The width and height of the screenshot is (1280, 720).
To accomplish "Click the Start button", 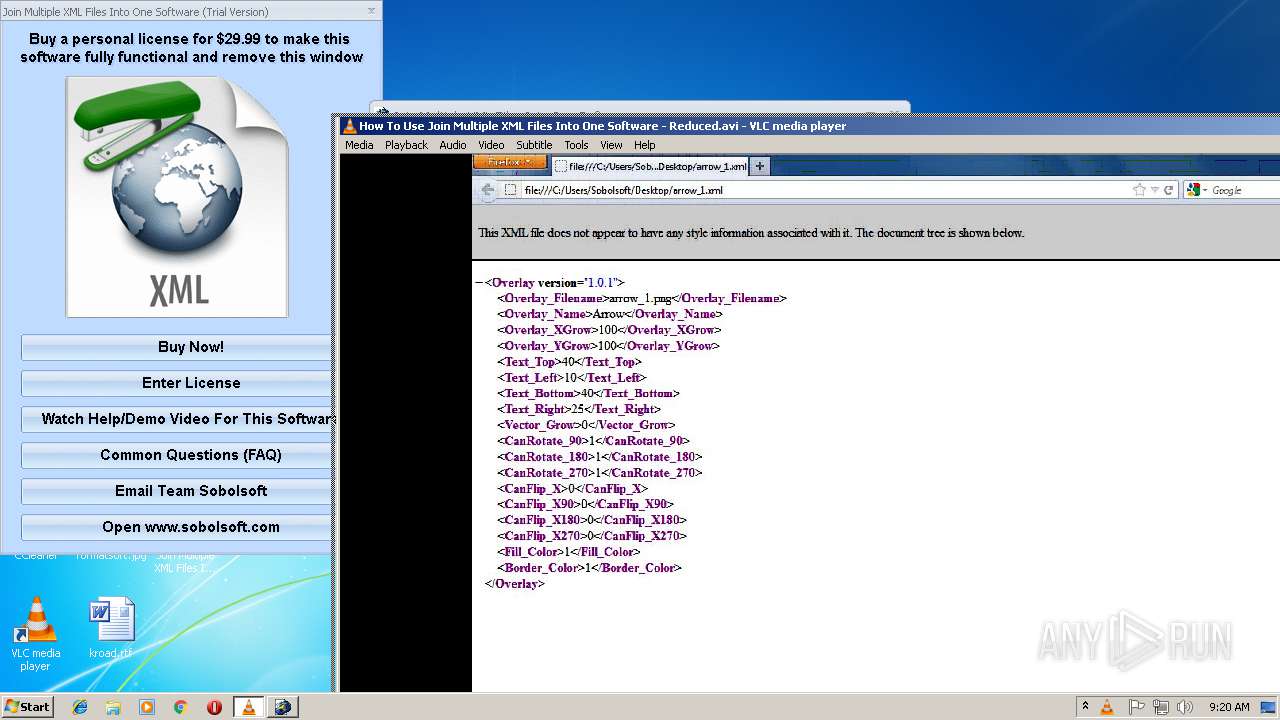I will [27, 706].
